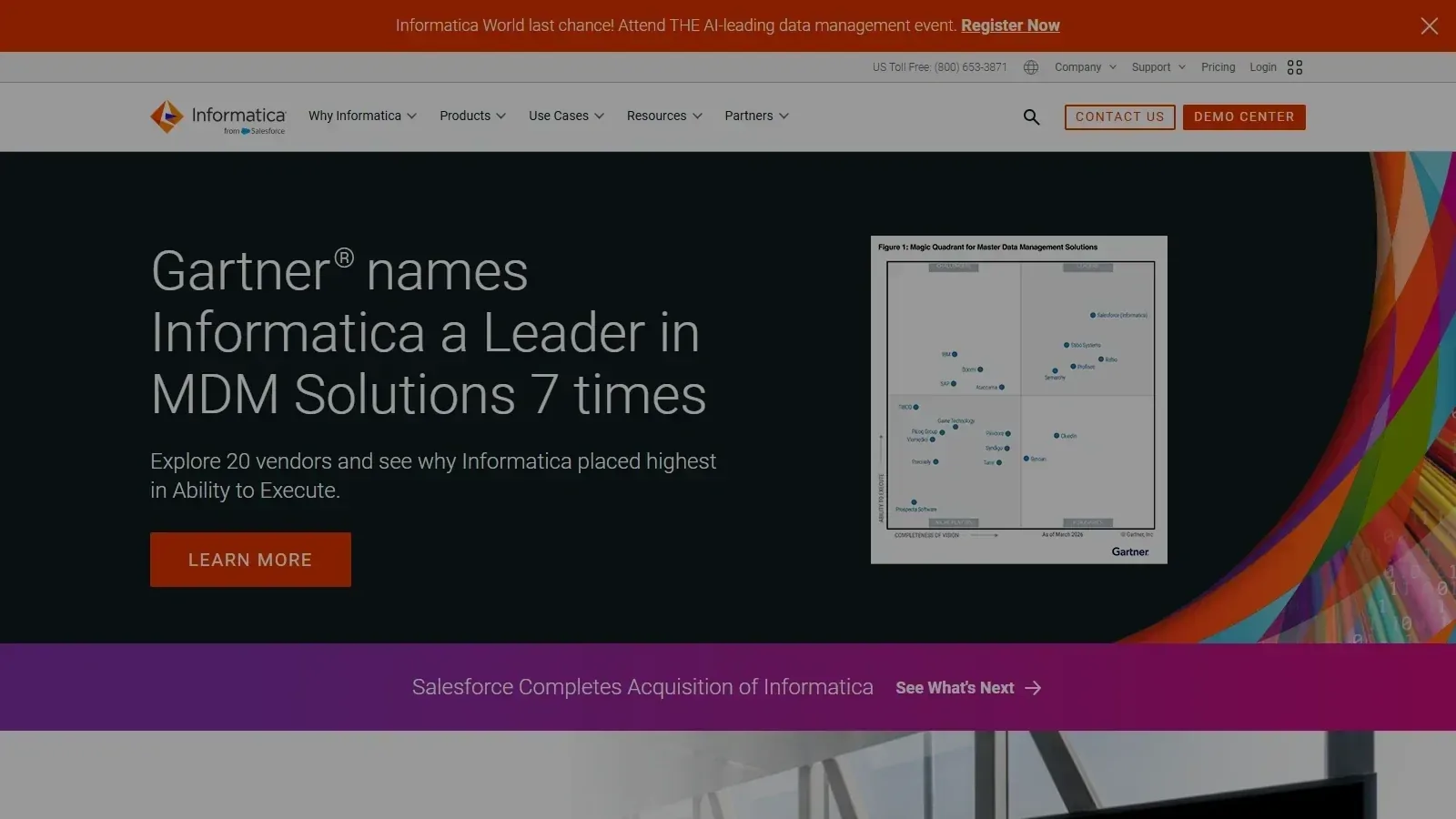Image resolution: width=1456 pixels, height=819 pixels.
Task: Select the Gartner names Informatica a Leader headline
Action: [x=429, y=333]
